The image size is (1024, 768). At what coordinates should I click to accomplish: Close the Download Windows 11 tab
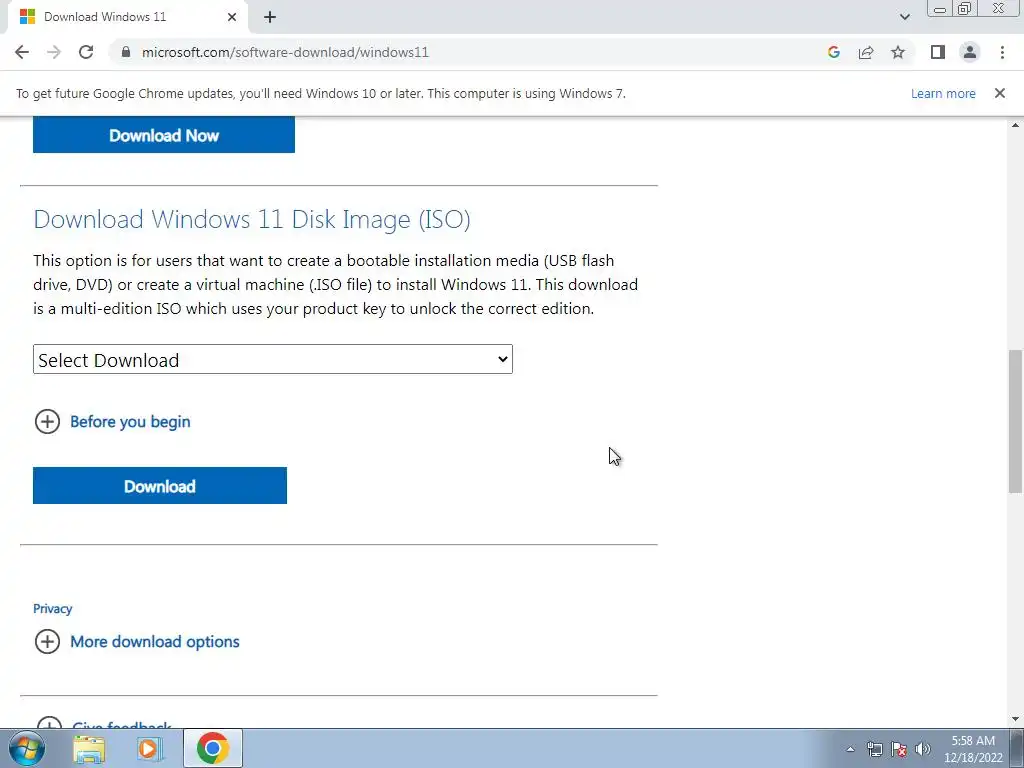pyautogui.click(x=232, y=18)
